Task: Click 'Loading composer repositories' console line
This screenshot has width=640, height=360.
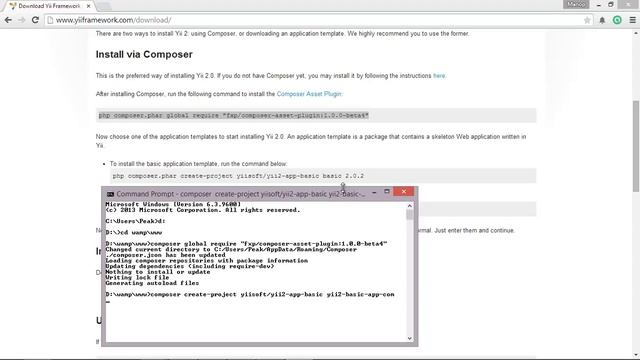Action: point(207,260)
